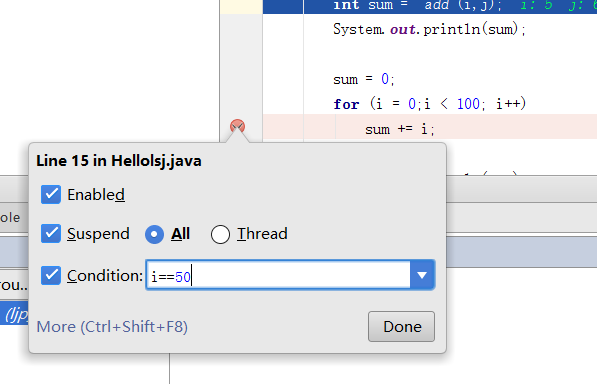Open More (Ctrl+Shift+F8) breakpoint settings
This screenshot has height=384, width=597.
point(112,327)
